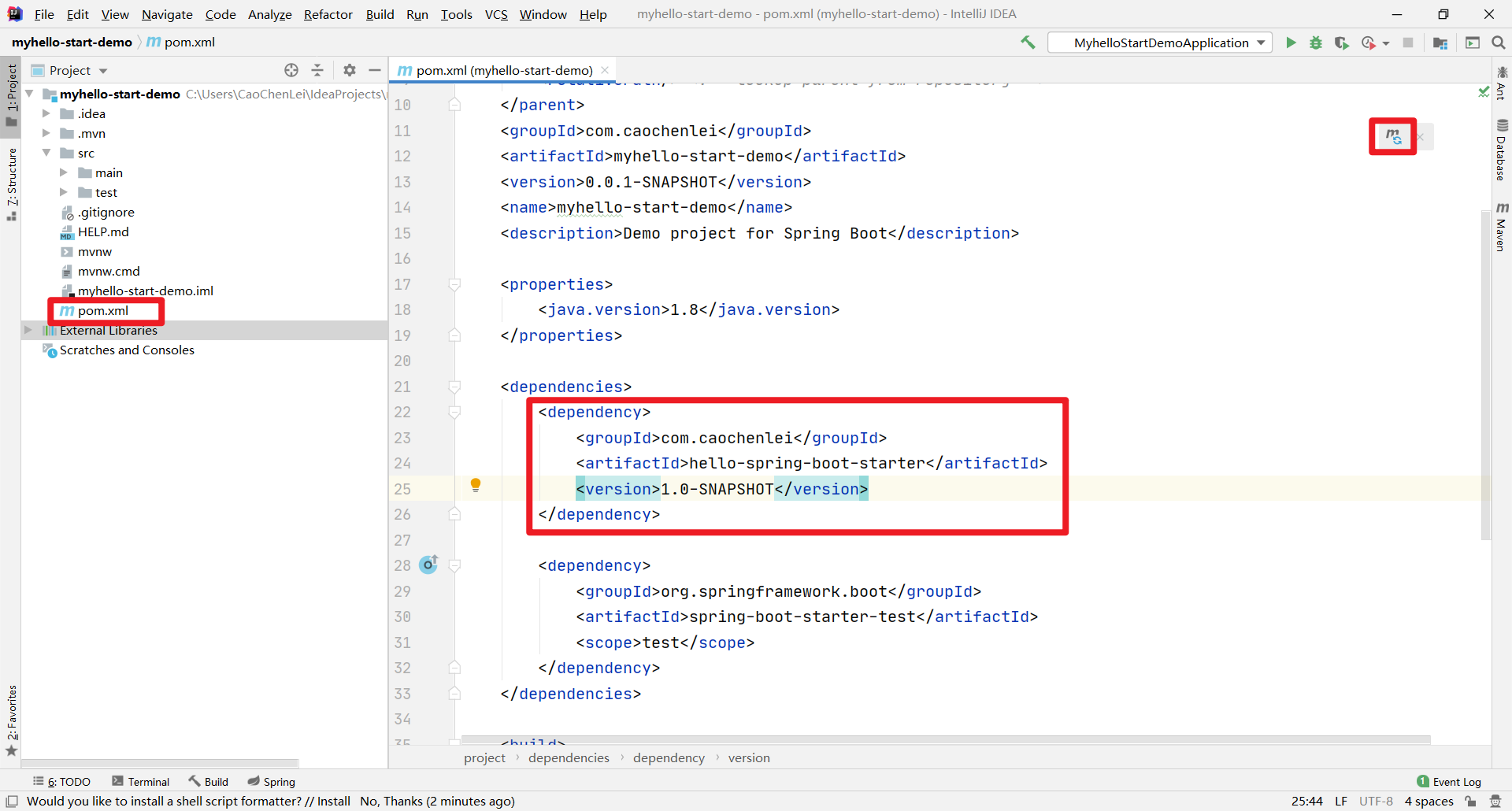Click the LF line separator in the status bar
The height and width of the screenshot is (811, 1512).
point(1341,801)
